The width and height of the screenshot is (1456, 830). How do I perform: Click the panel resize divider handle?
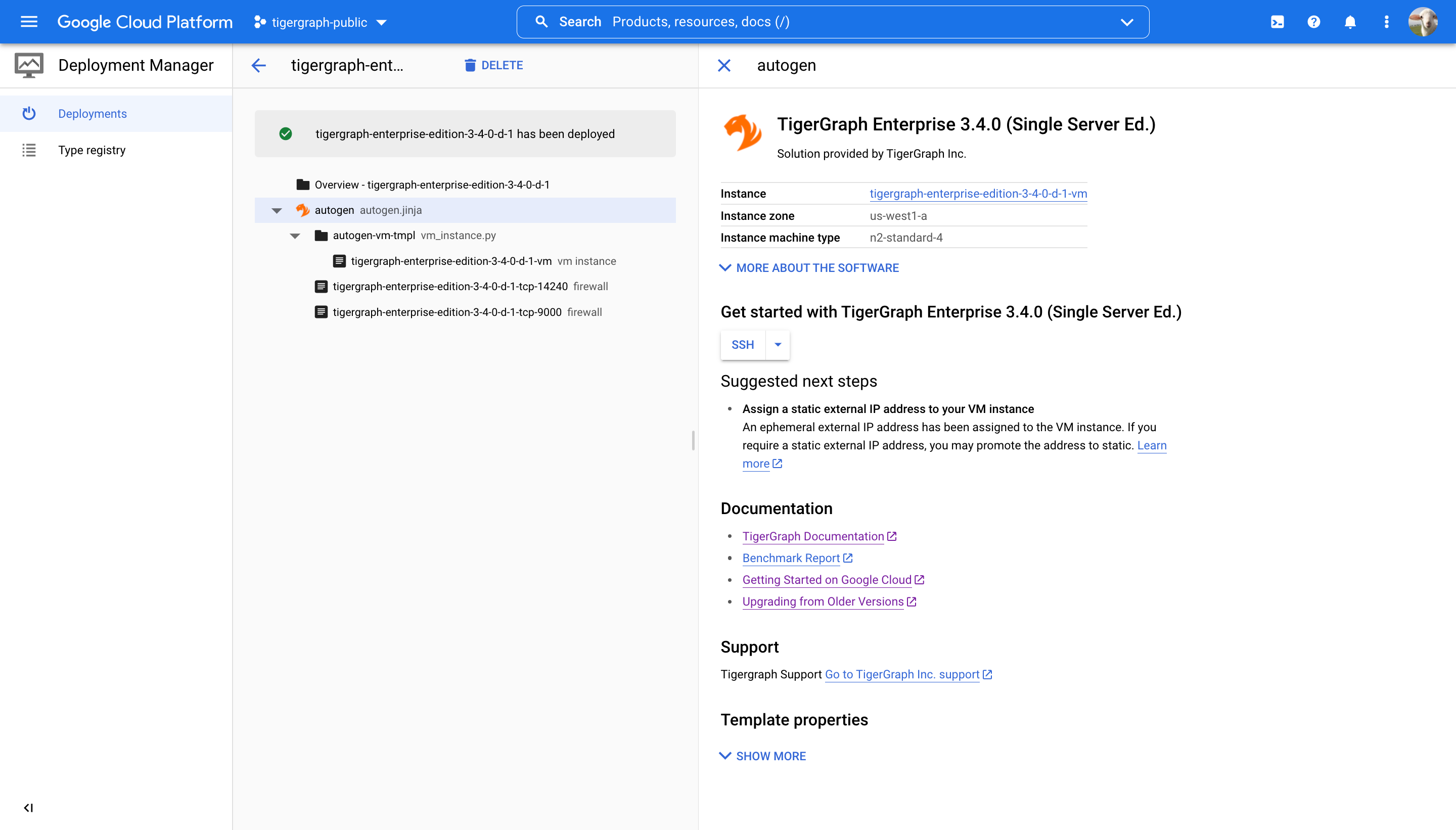click(x=693, y=441)
